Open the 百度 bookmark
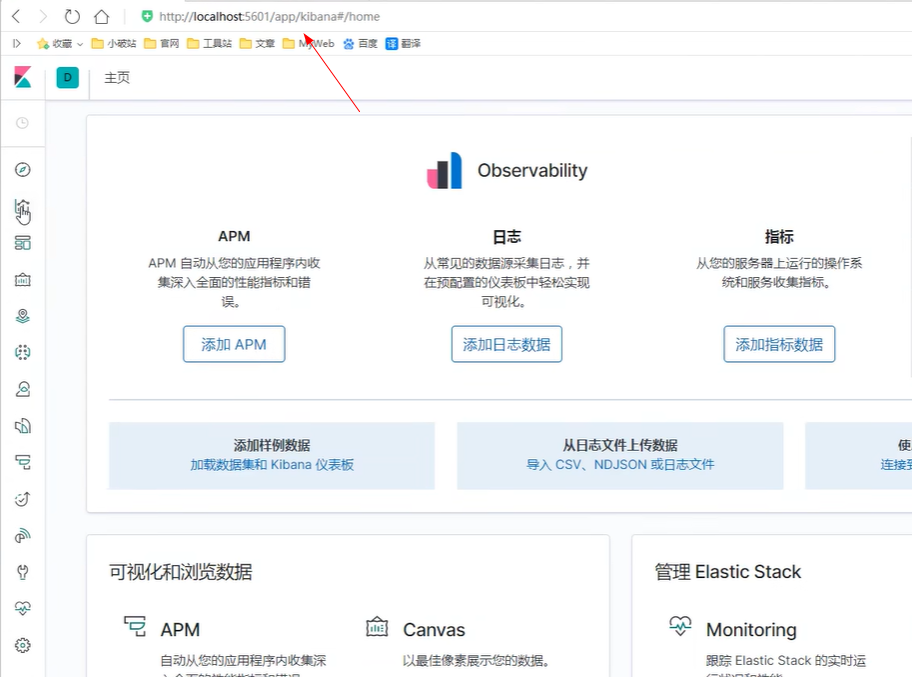The height and width of the screenshot is (677, 912). pos(360,43)
